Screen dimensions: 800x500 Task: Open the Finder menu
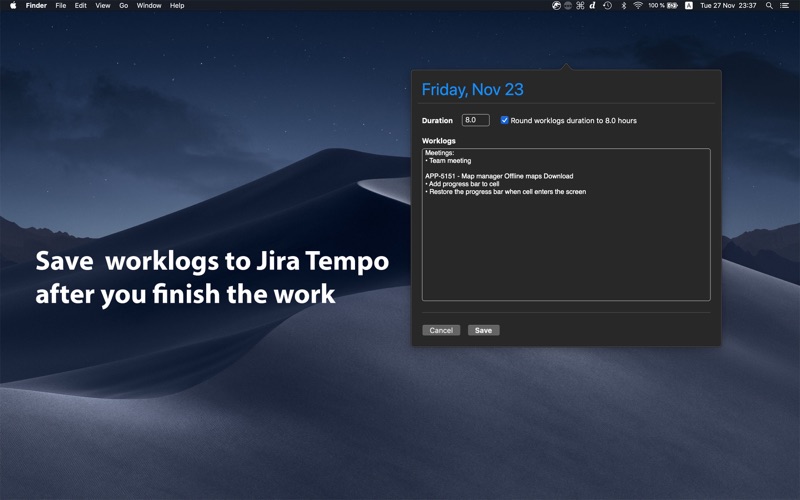tap(36, 6)
